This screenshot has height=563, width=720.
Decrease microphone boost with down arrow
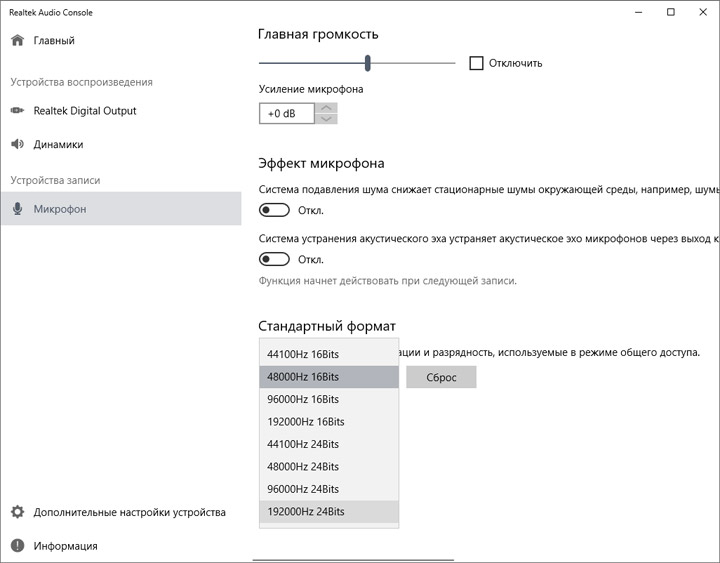[326, 119]
